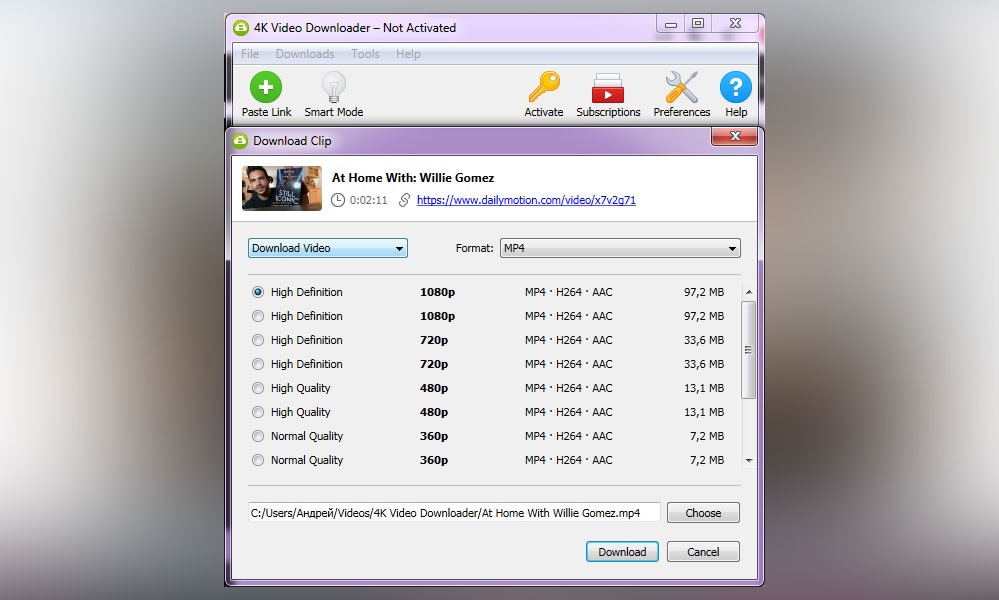
Task: Expand the Download Video dropdown
Action: (x=327, y=248)
